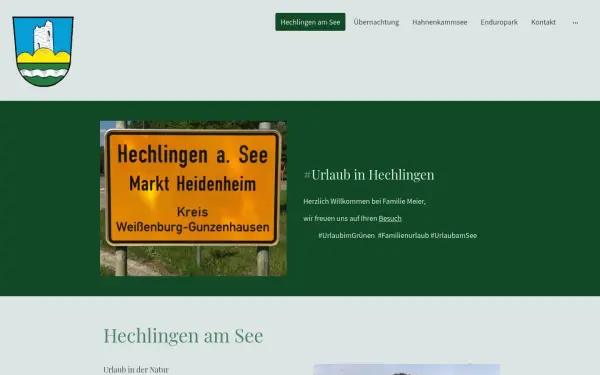Click the Hechlingen a. See town sign photo

pos(193,198)
